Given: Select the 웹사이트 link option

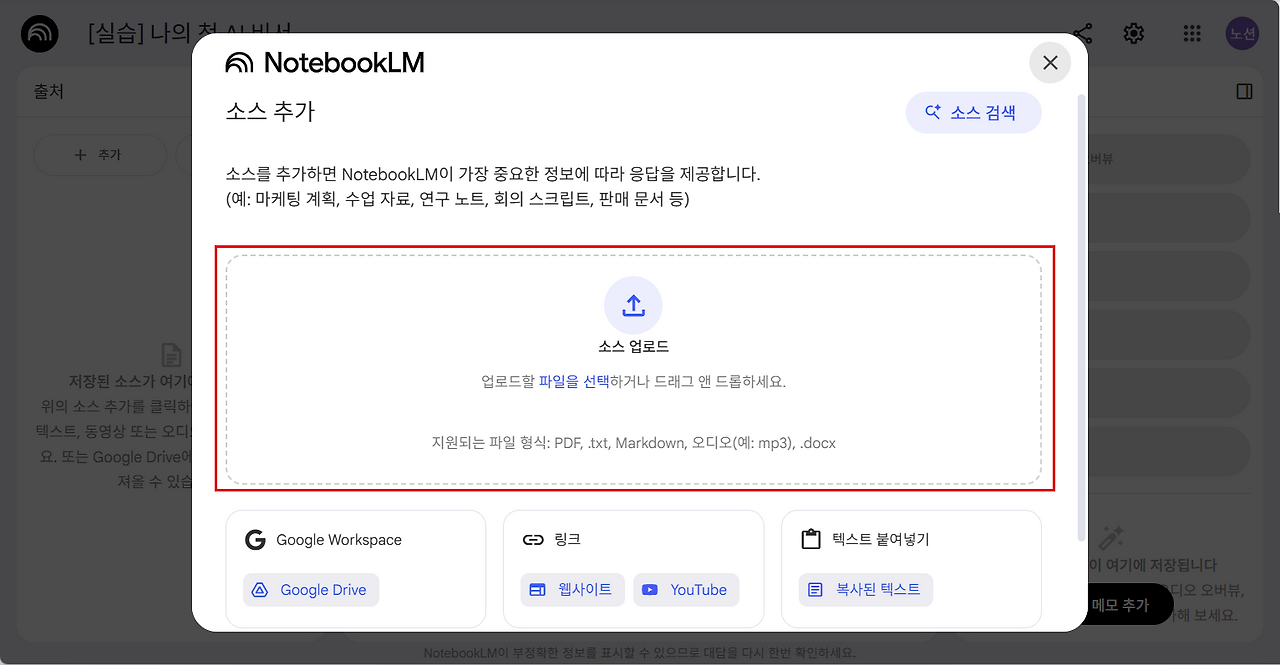Looking at the screenshot, I should click(x=572, y=590).
